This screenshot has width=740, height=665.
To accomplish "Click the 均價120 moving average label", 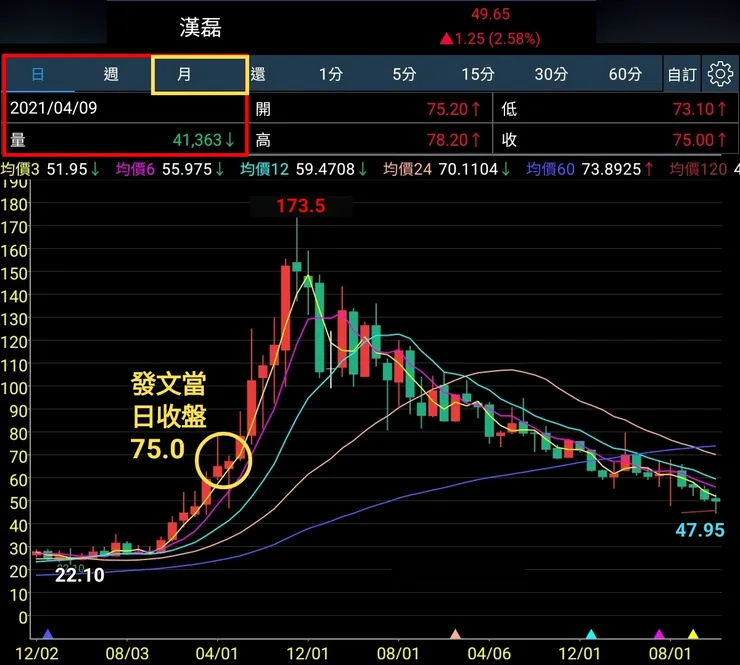I will point(698,169).
